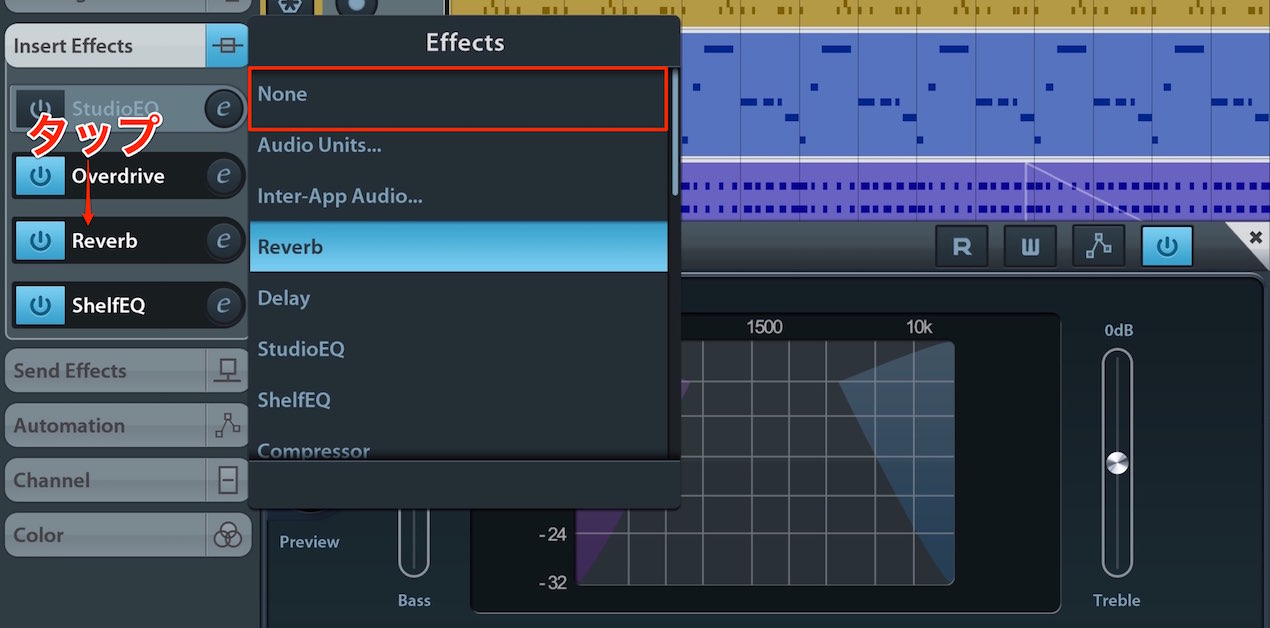
Task: Select the Reverb insert slot
Action: [x=128, y=241]
